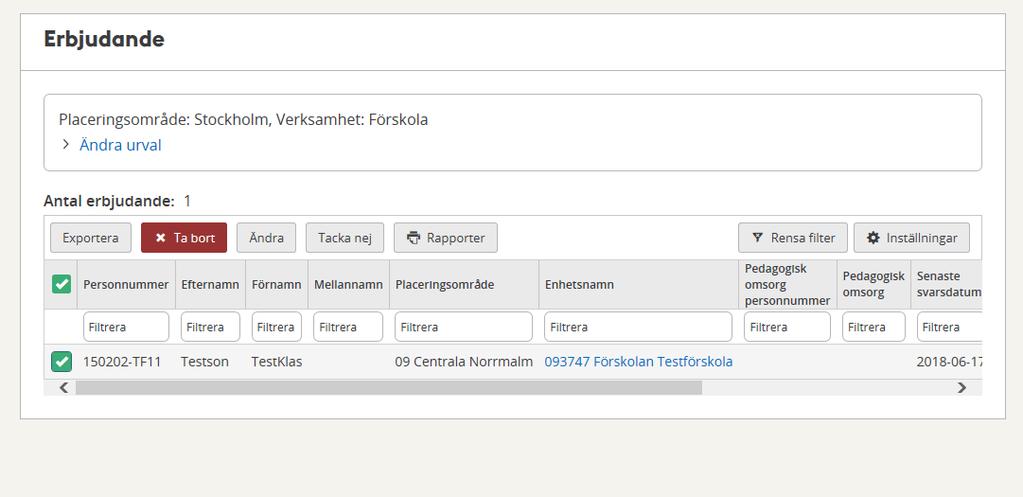Screen dimensions: 1023x497
Task: Open 093747 Förskolan Testförskola link
Action: point(638,361)
